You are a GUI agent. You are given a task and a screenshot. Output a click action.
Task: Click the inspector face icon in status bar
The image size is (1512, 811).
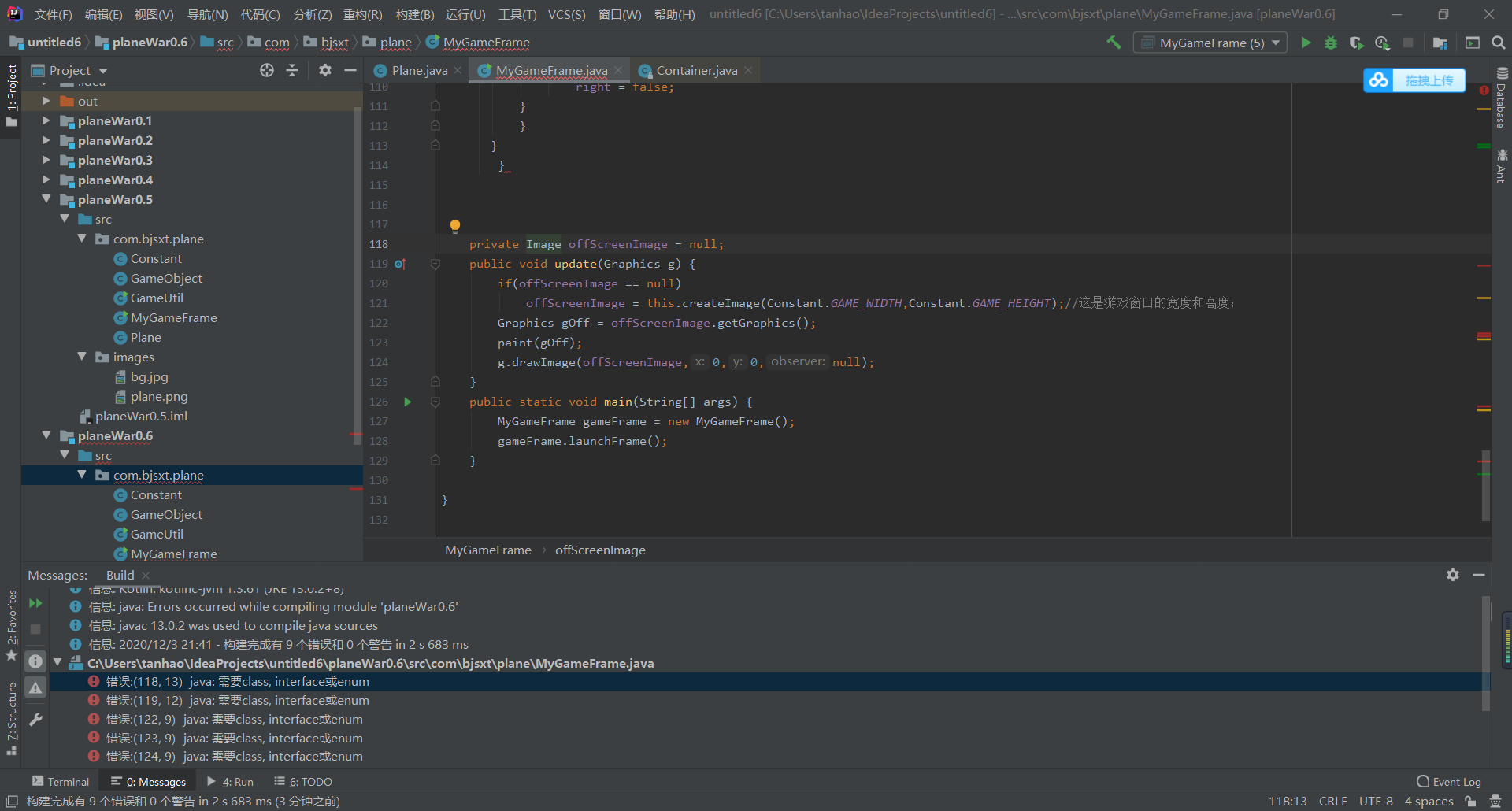pos(1495,802)
